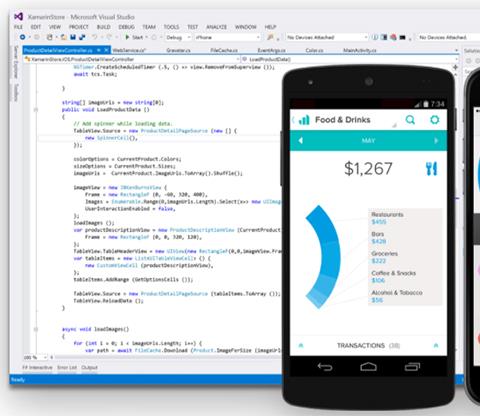Click the Redo arrow icon
Screen dimensions: 480x416
tap(109, 37)
